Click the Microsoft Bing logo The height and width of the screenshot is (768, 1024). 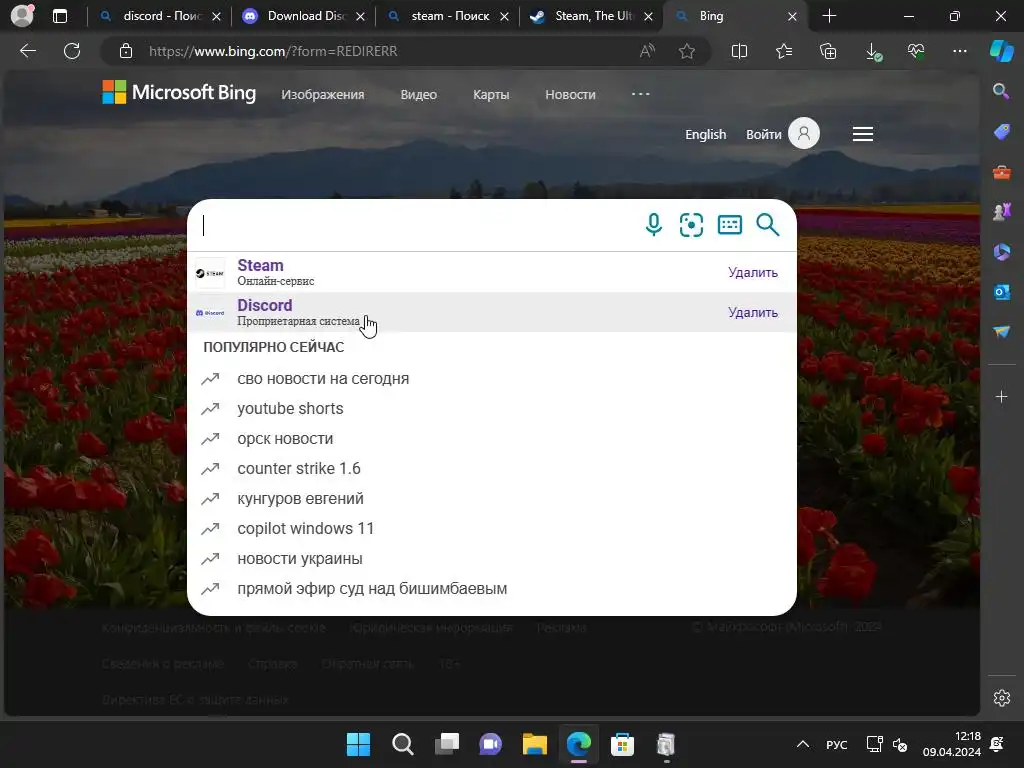(x=179, y=93)
